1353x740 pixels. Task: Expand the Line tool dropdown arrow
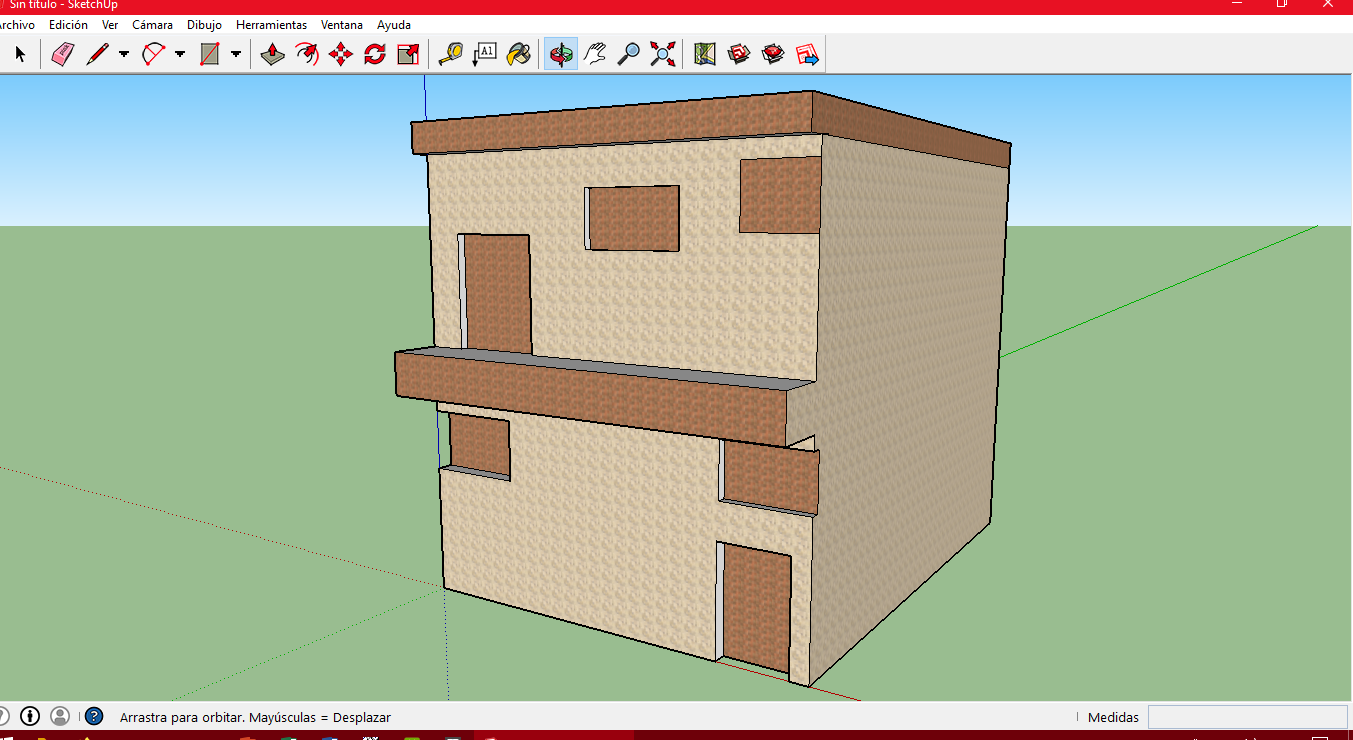coord(124,54)
